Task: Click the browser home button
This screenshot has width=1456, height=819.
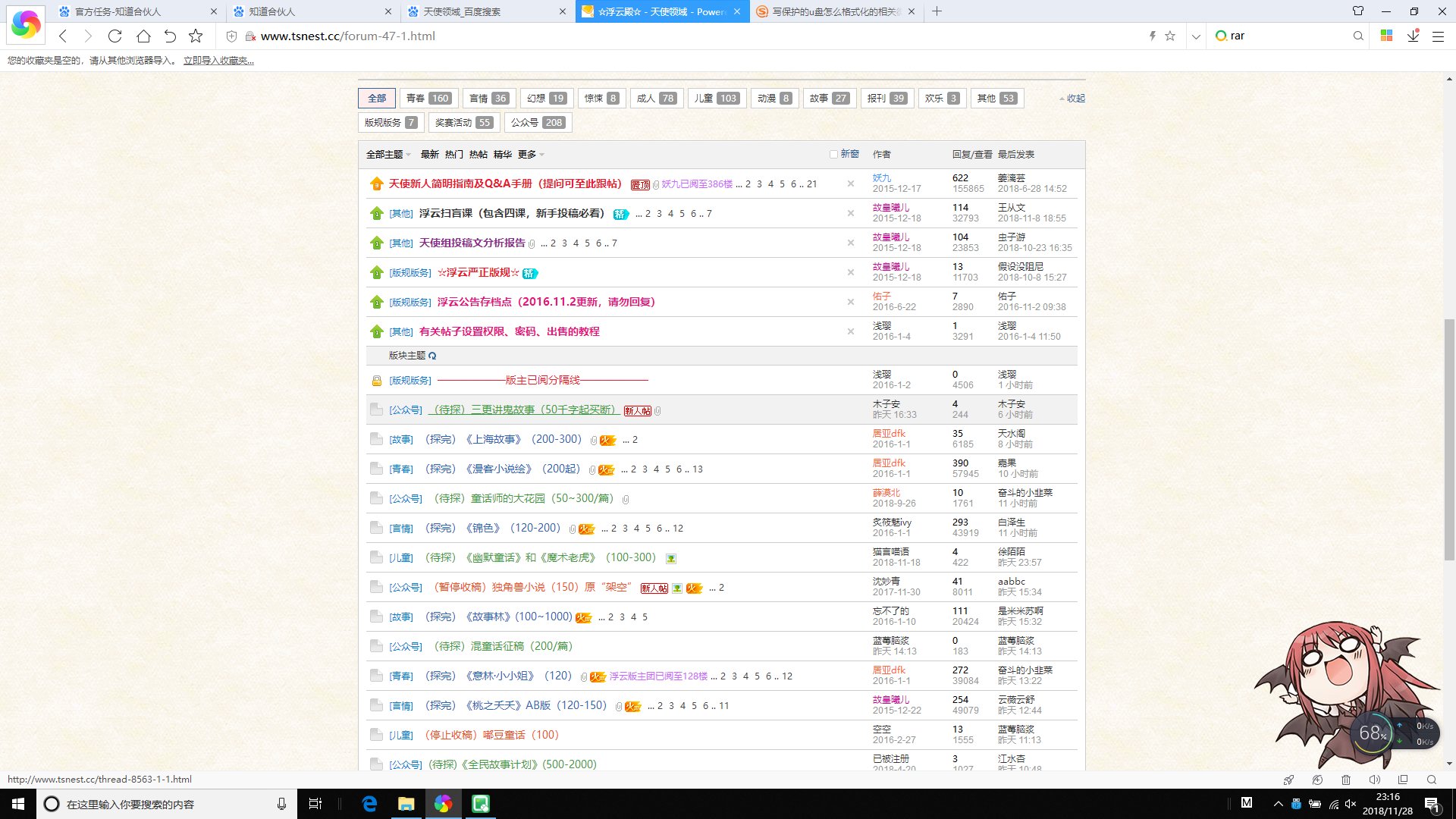Action: click(x=143, y=36)
